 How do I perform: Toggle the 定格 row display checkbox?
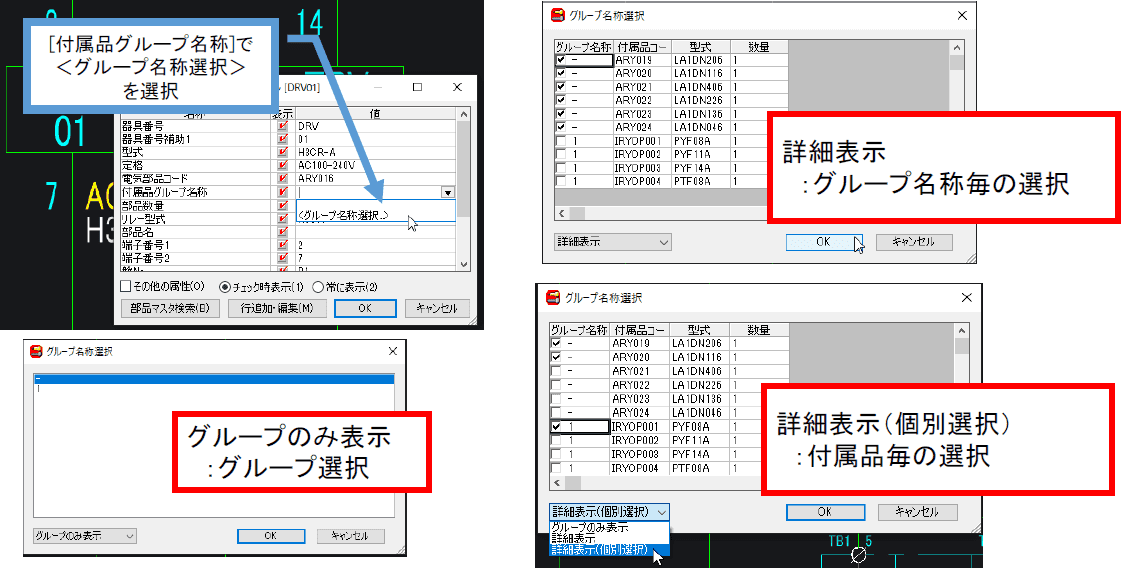[283, 165]
